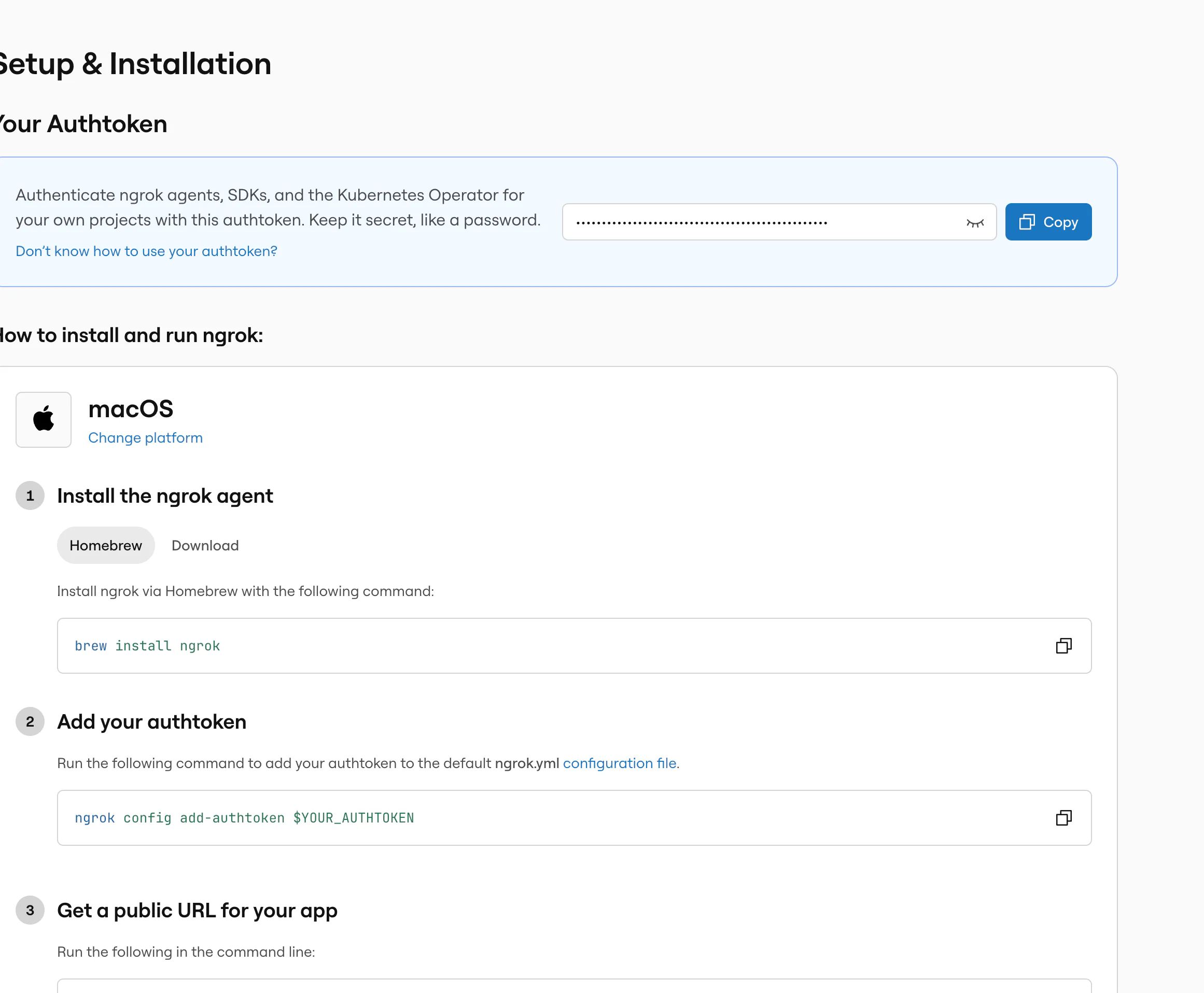
Task: Copy the brew install ngrok command
Action: [1063, 646]
